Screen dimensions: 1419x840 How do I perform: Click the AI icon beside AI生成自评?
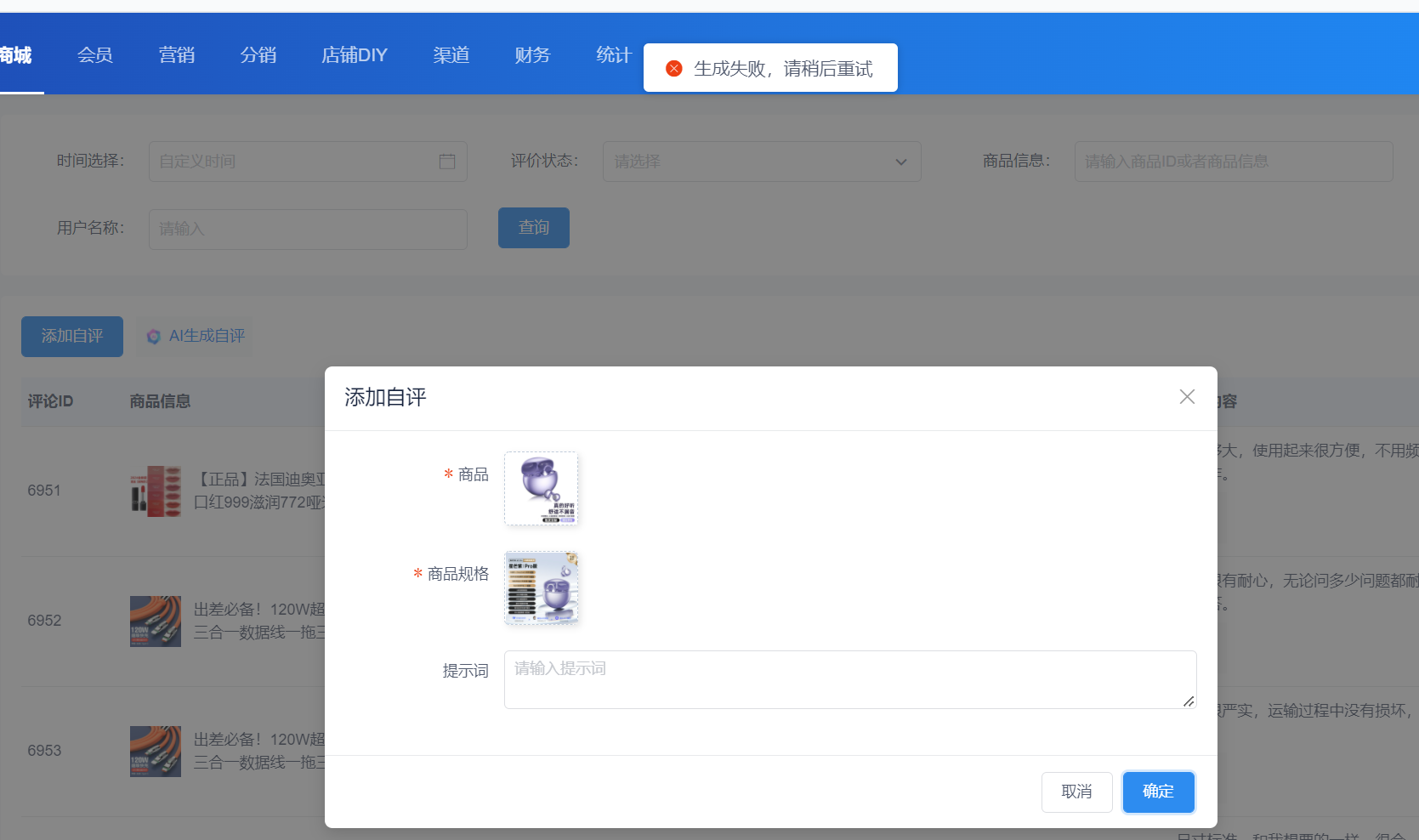click(x=154, y=337)
